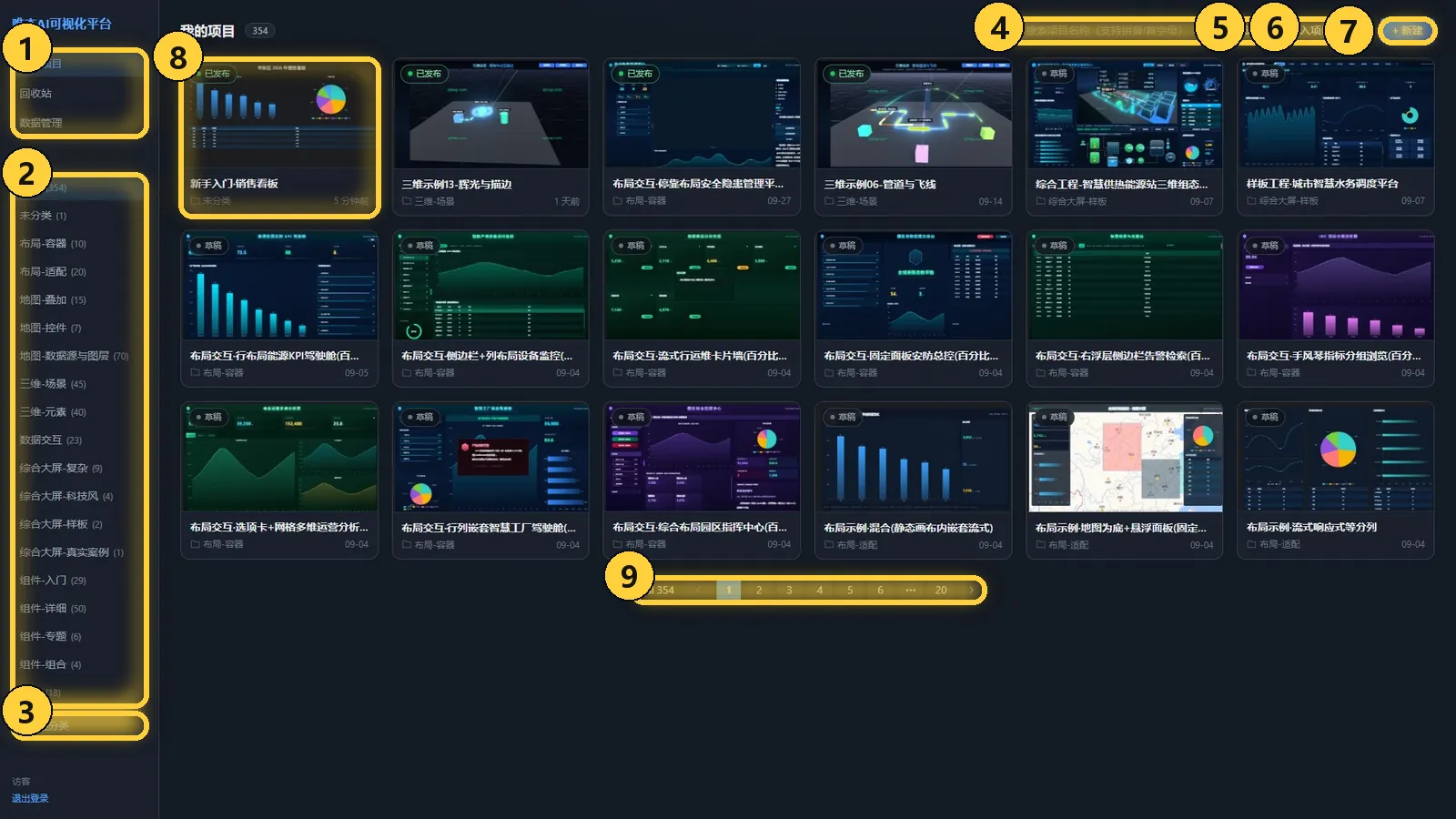
Task: Jump ahead pages with the ellipsis button
Action: pyautogui.click(x=910, y=591)
